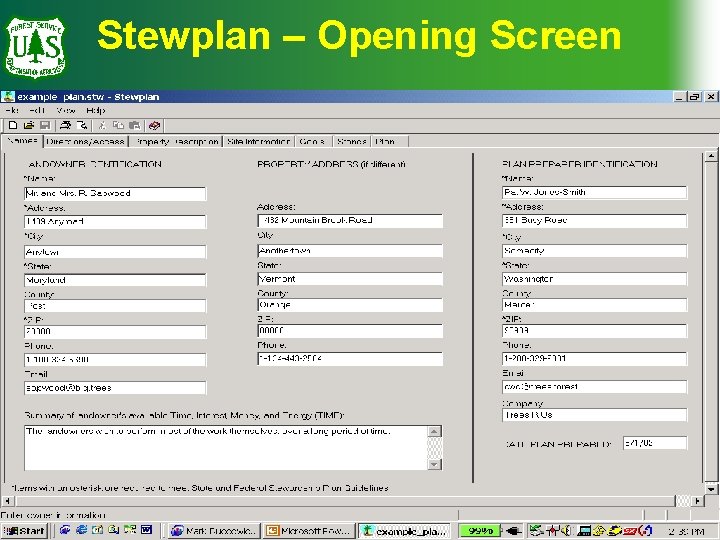Click the landowner Name field 'Mr. and Mrs. R. Sapwood'
Image resolution: width=720 pixels, height=540 pixels.
(x=115, y=193)
